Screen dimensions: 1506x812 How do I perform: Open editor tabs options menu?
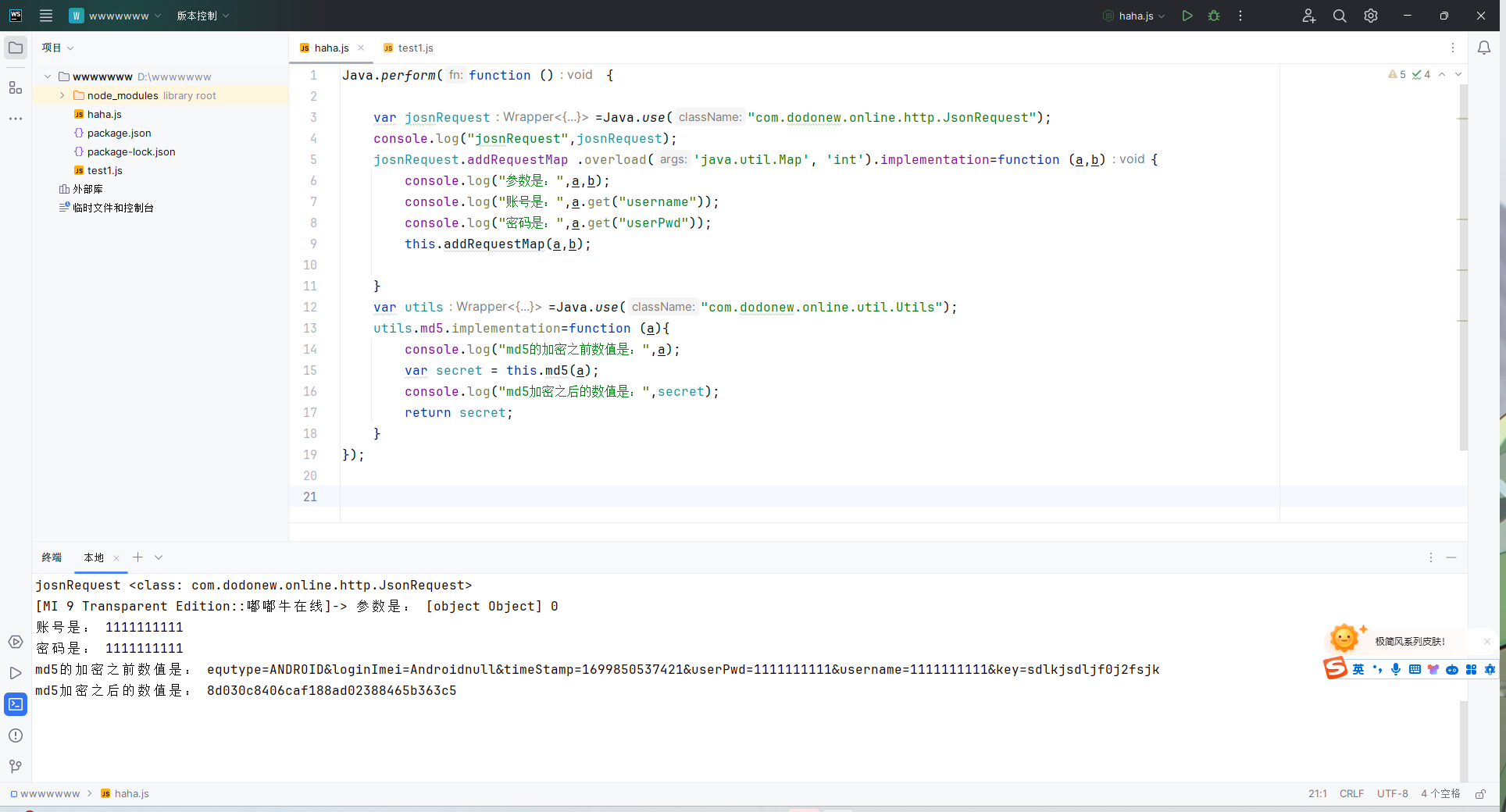point(1453,48)
